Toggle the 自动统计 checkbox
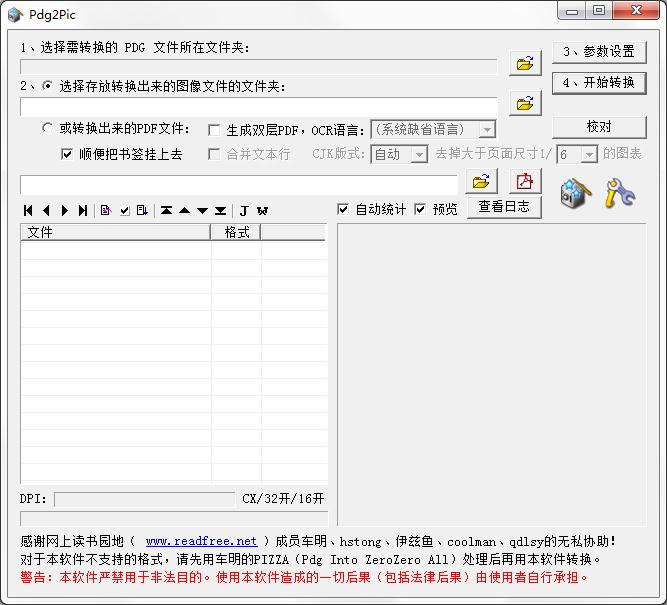This screenshot has height=605, width=667. pos(344,209)
